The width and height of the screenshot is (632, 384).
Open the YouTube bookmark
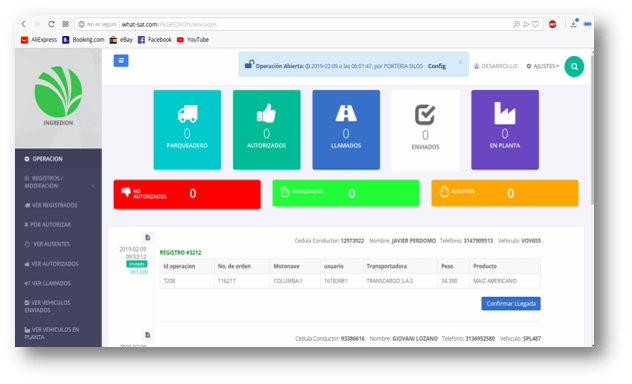[x=193, y=39]
